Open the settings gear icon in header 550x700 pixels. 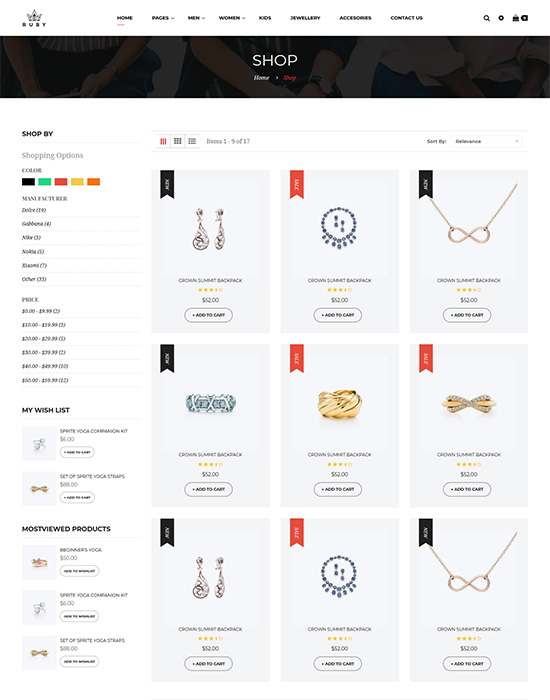[x=501, y=18]
